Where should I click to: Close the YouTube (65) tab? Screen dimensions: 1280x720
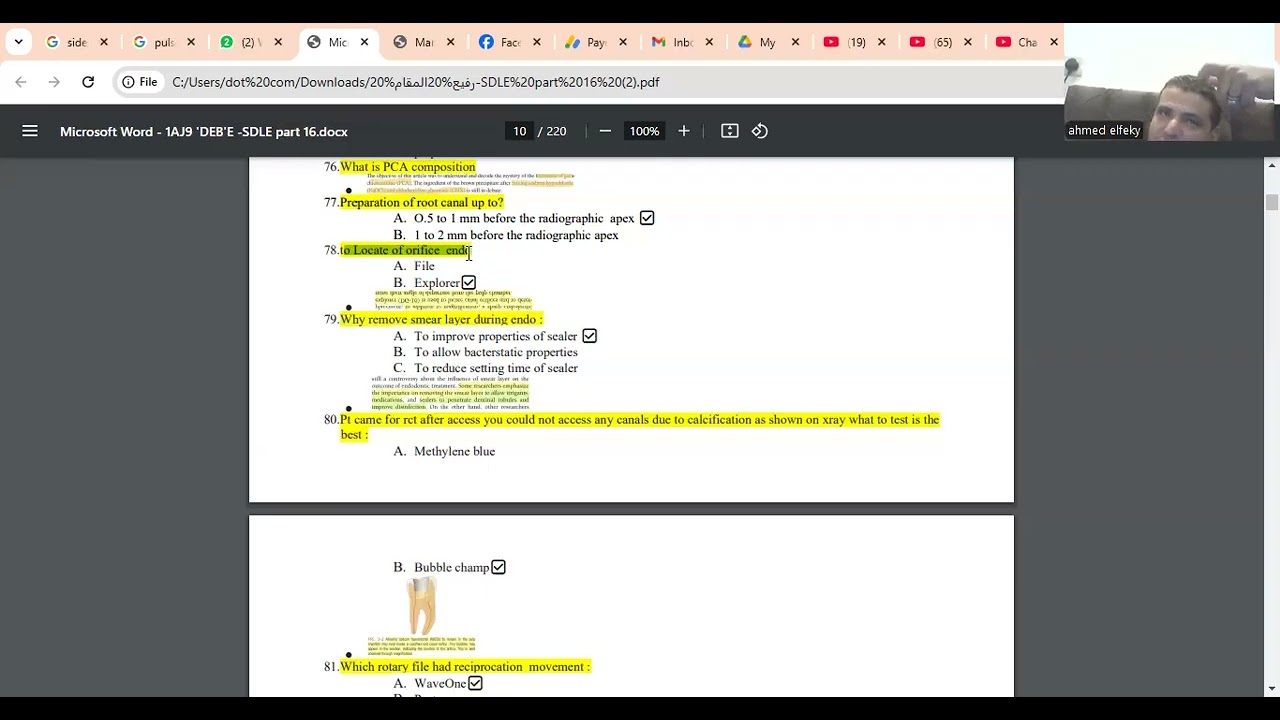(x=967, y=42)
